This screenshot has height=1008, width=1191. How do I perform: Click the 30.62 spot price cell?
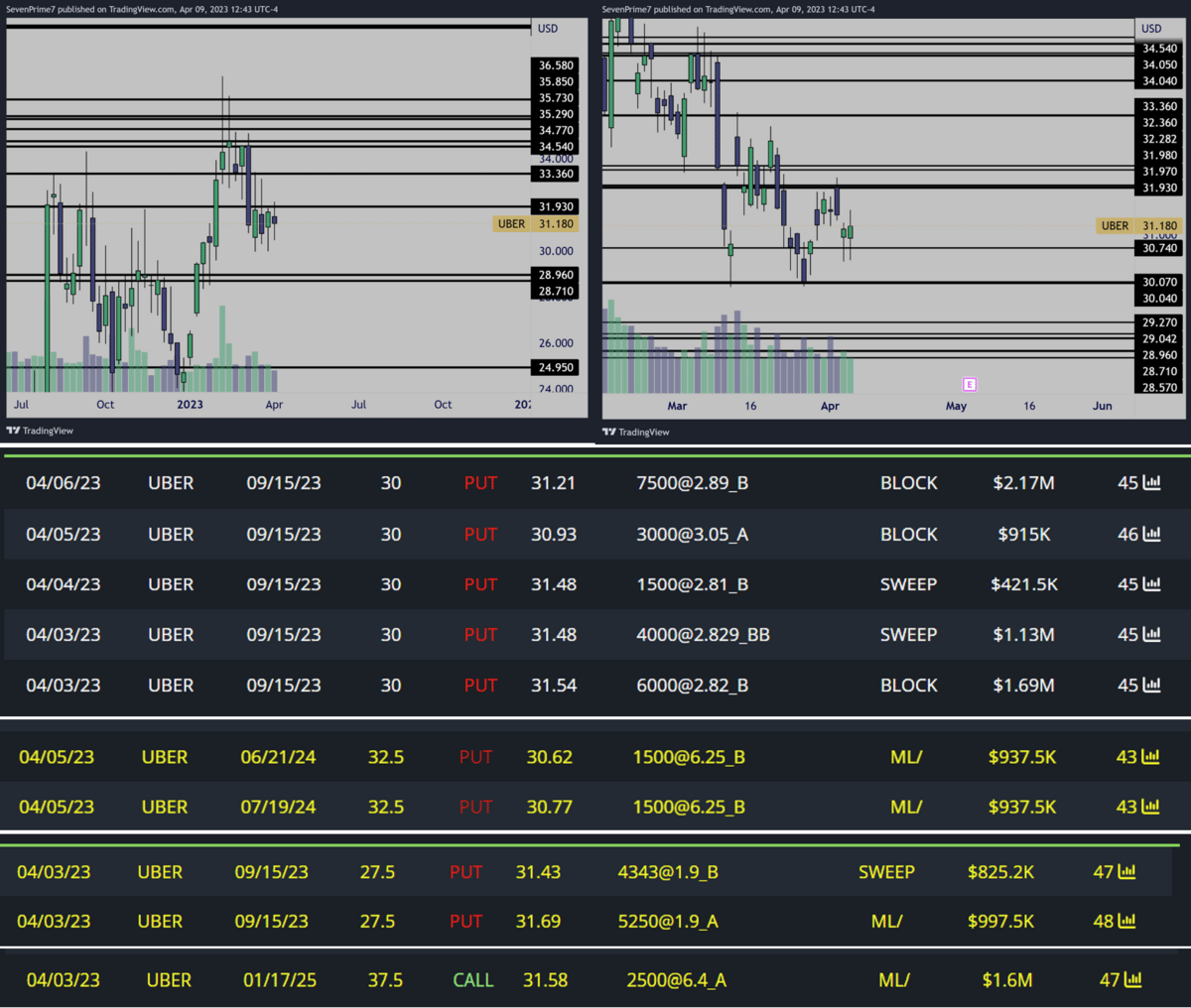click(549, 757)
